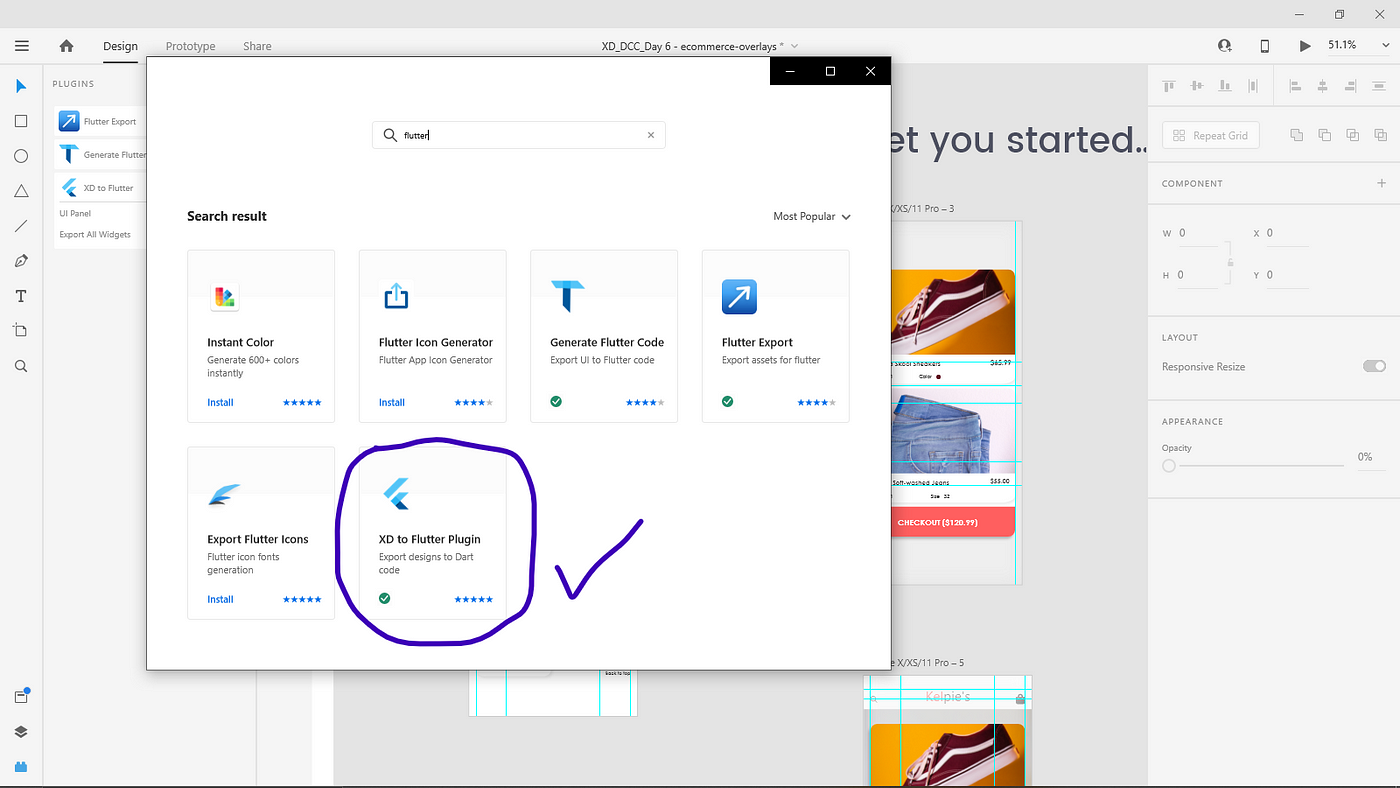Screen dimensions: 1400x788
Task: Select the Zoom tool
Action: click(21, 366)
